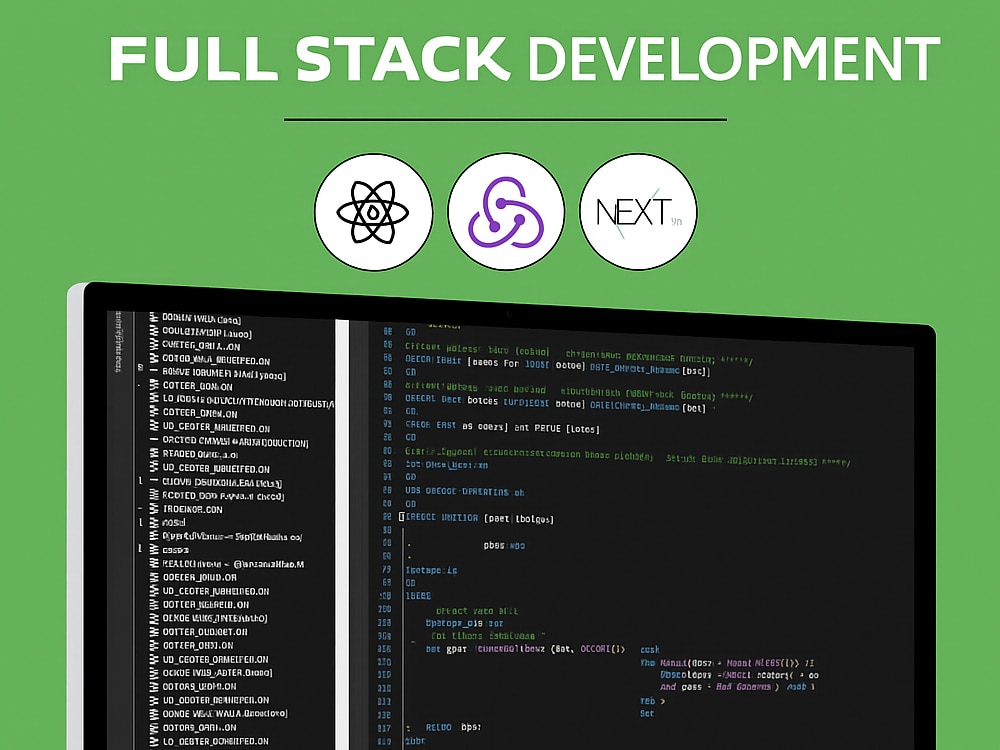Select OOTORS_UIOIO.ON file row

[199, 686]
